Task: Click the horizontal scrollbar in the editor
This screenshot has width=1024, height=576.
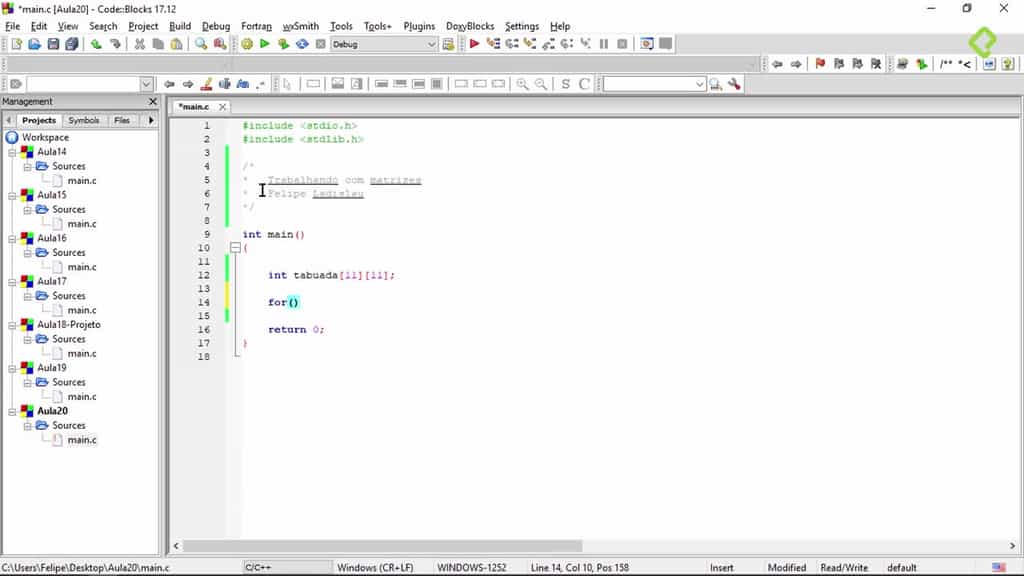Action: click(382, 546)
